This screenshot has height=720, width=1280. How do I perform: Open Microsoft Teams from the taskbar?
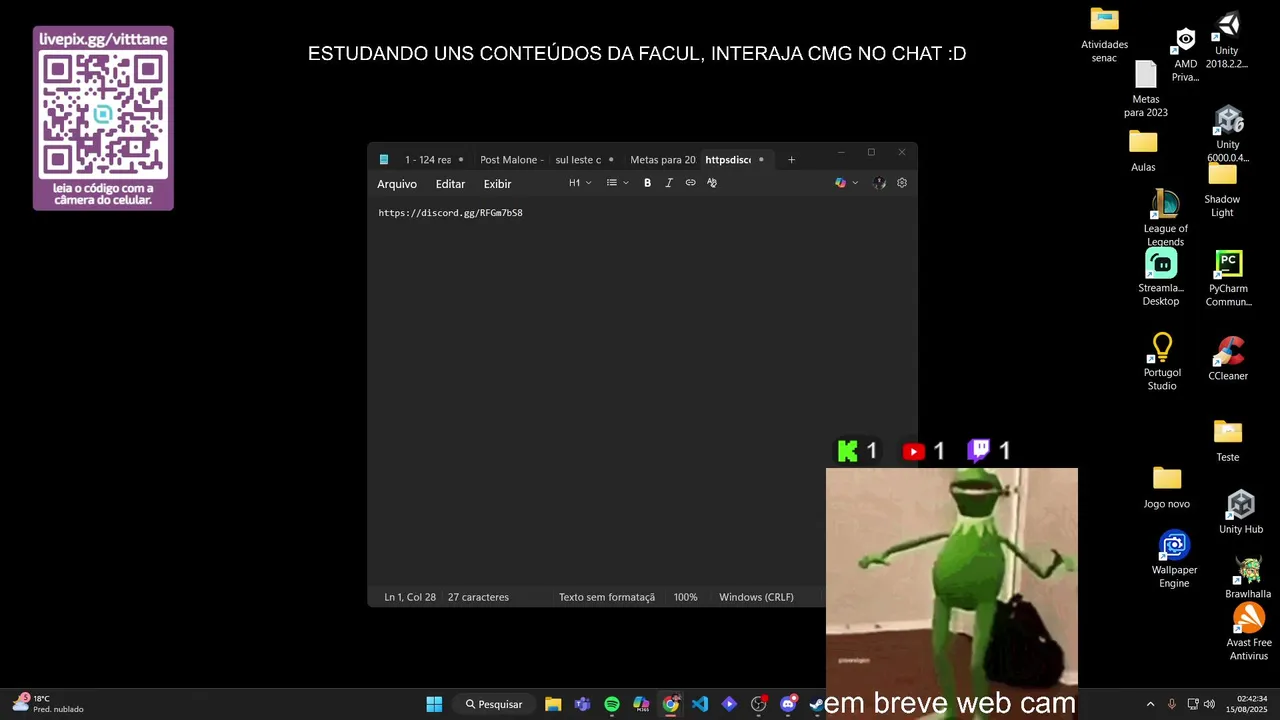582,704
